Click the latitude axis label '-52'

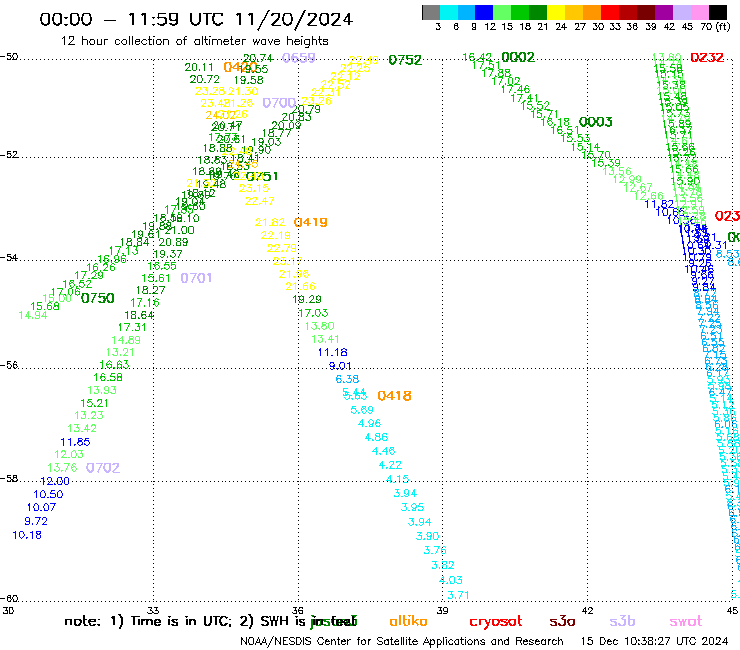click(9, 155)
